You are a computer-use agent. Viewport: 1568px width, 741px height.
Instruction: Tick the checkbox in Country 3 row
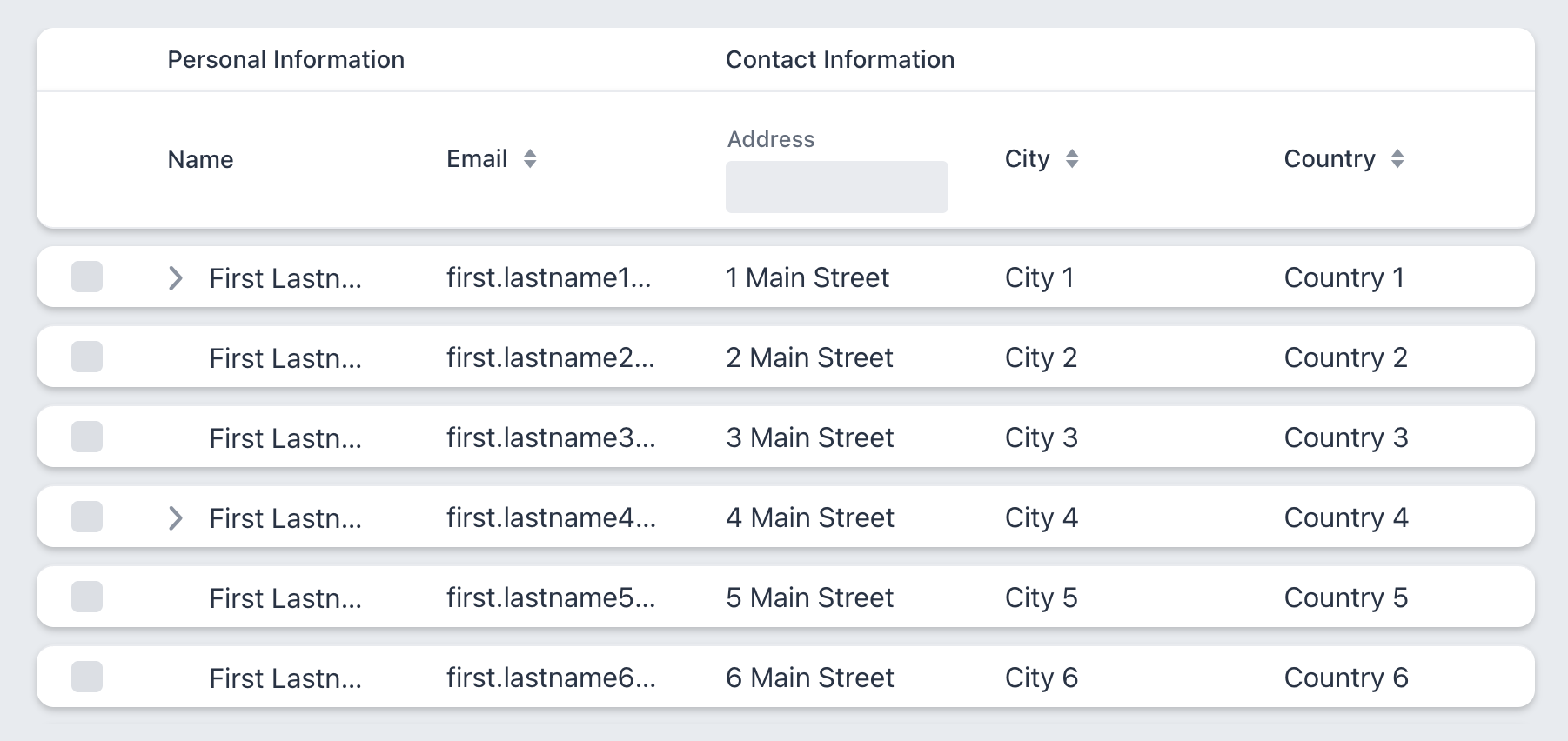tap(87, 437)
